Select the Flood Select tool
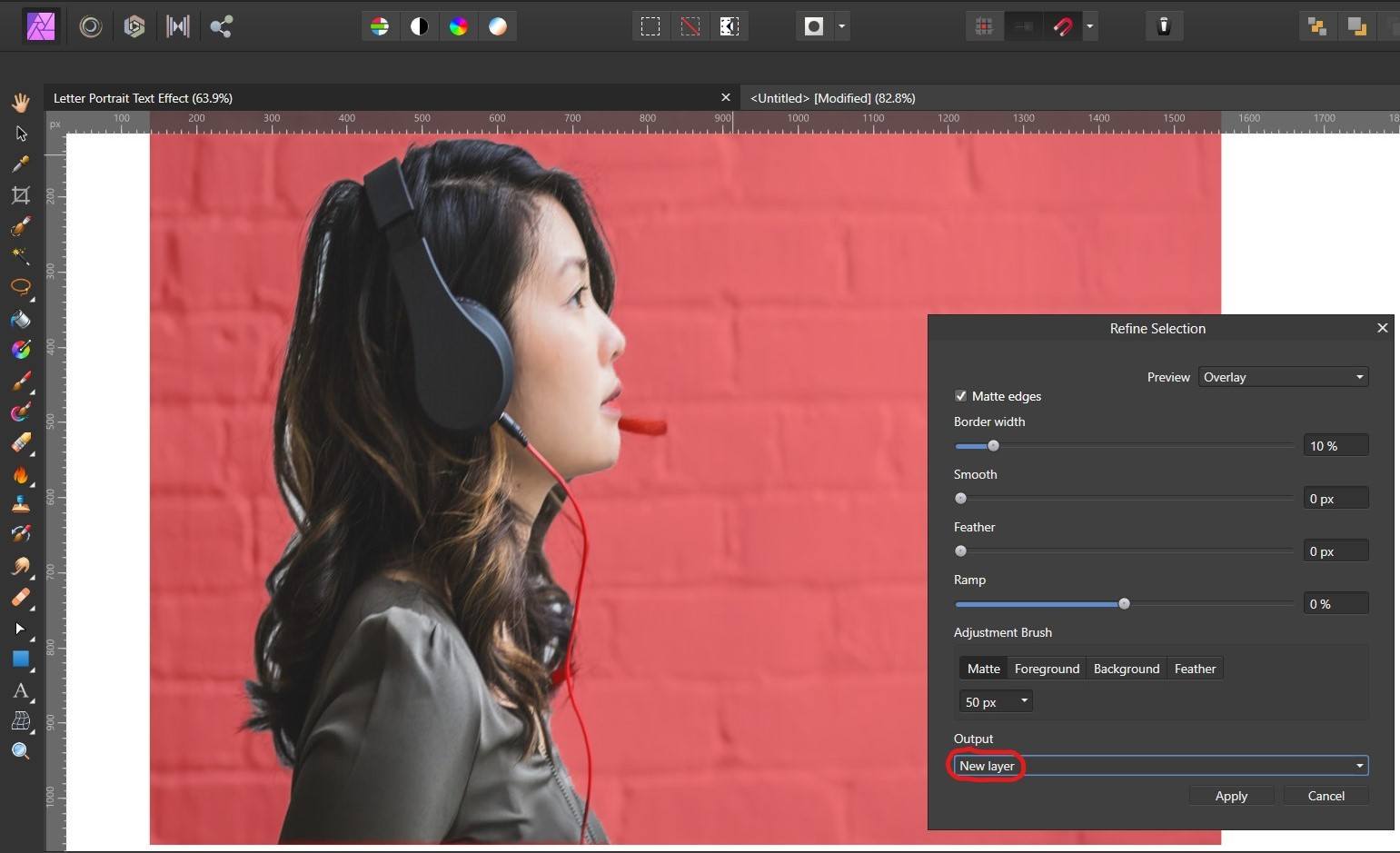Image resolution: width=1400 pixels, height=853 pixels. pos(21,257)
